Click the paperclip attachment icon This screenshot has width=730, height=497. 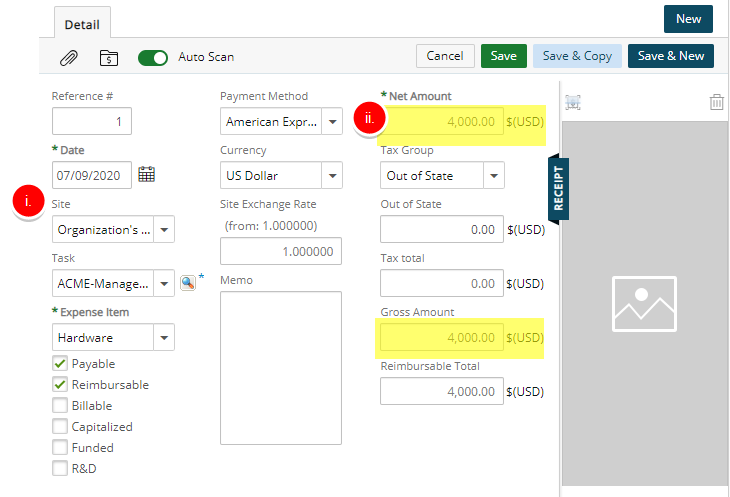point(69,58)
